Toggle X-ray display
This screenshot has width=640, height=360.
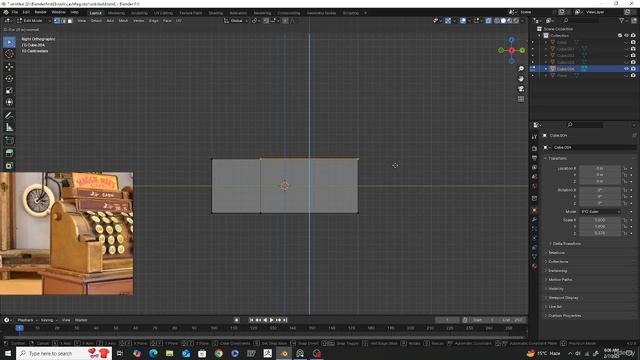tap(489, 20)
